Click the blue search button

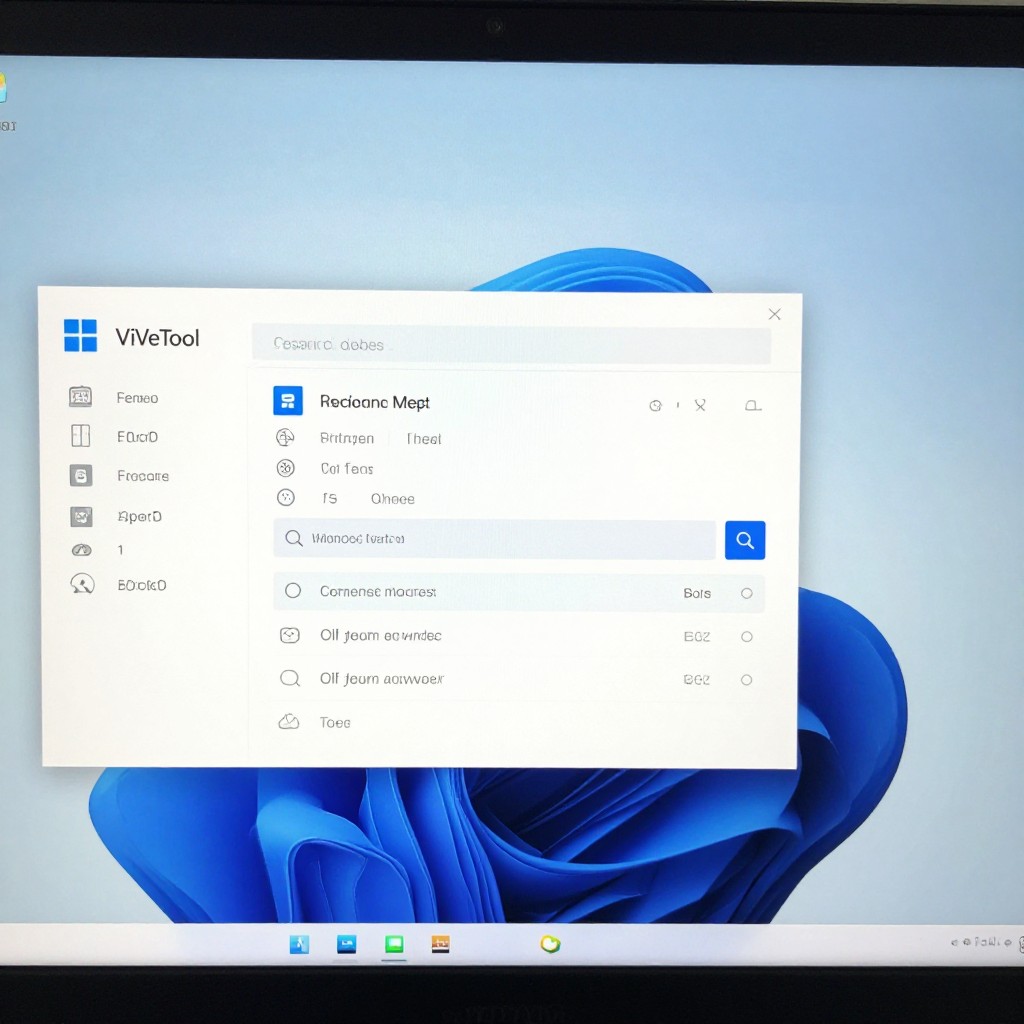(745, 540)
